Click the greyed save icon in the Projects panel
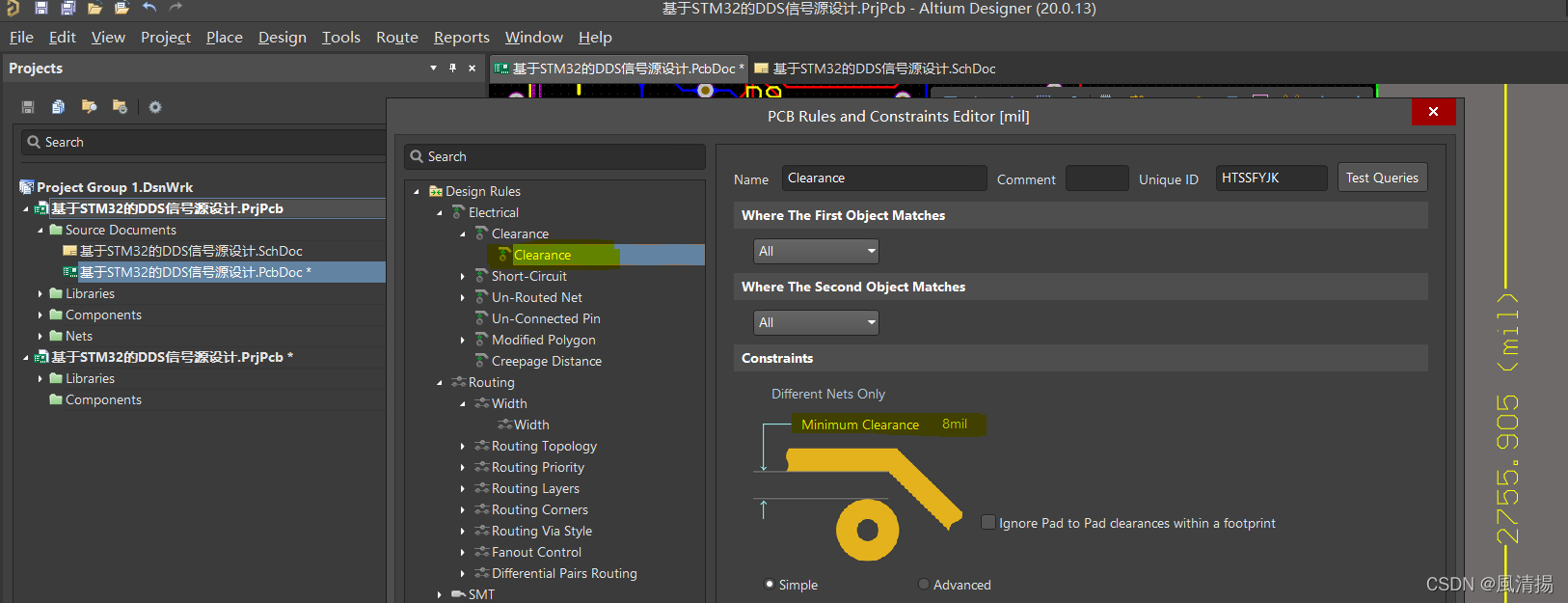1568x603 pixels. click(x=28, y=107)
